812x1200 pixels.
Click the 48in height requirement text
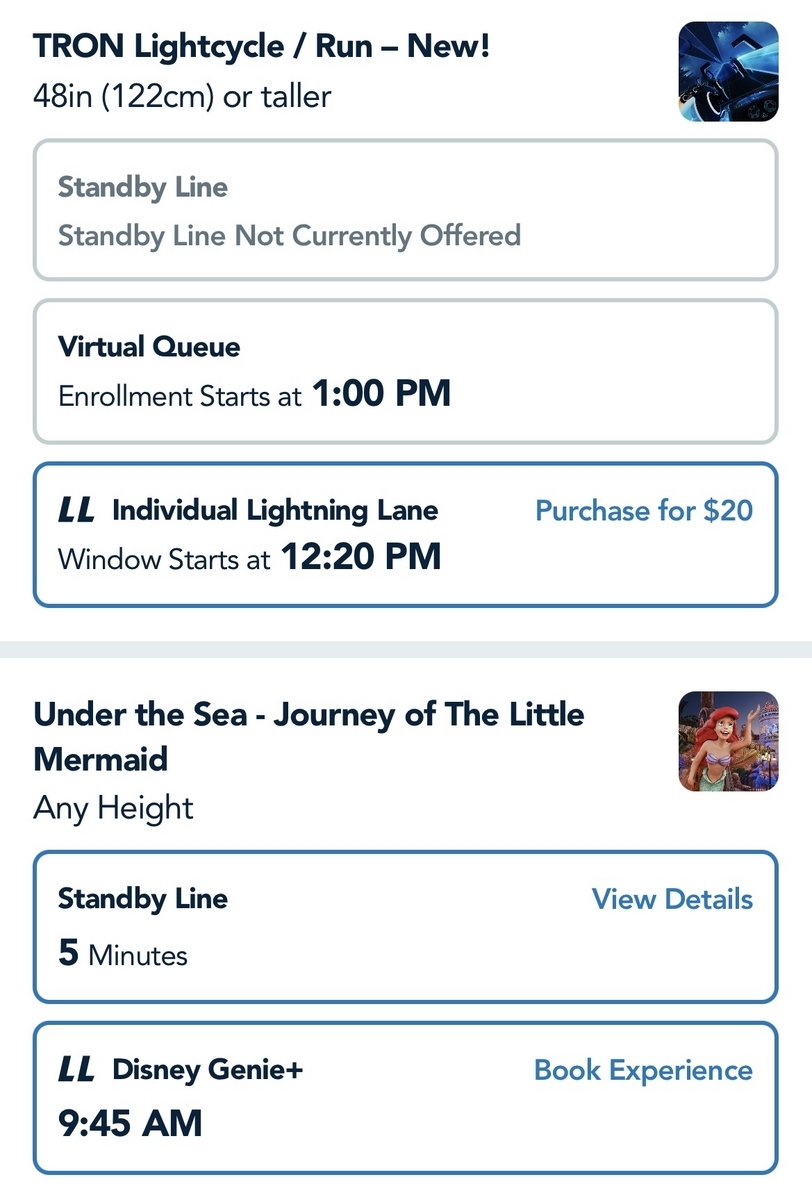[x=182, y=96]
